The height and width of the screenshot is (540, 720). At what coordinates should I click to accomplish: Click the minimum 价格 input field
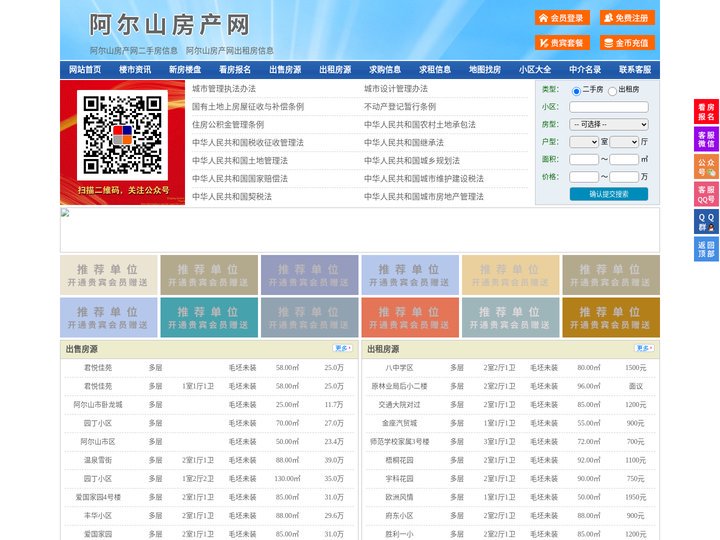(584, 177)
